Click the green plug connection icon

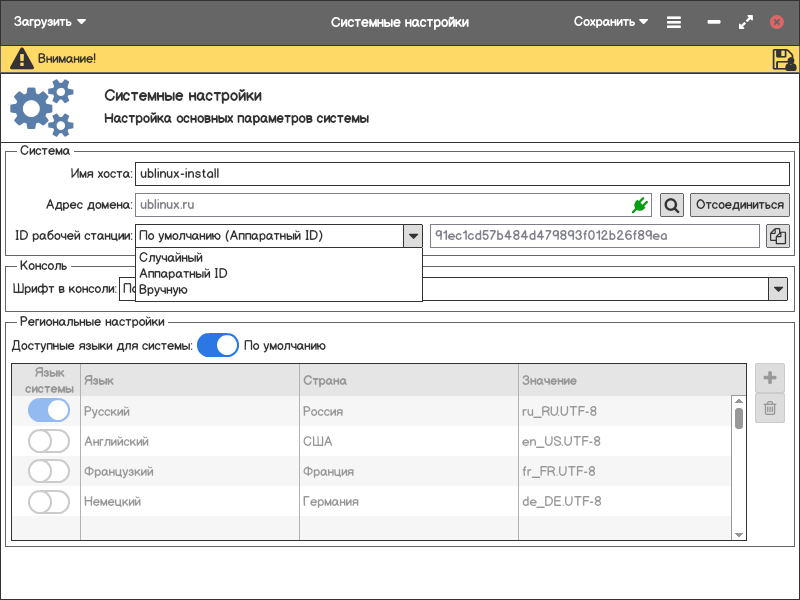click(x=640, y=205)
